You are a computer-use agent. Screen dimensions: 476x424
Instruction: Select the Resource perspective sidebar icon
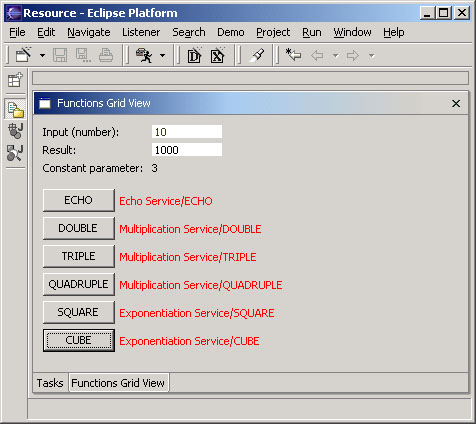15,110
